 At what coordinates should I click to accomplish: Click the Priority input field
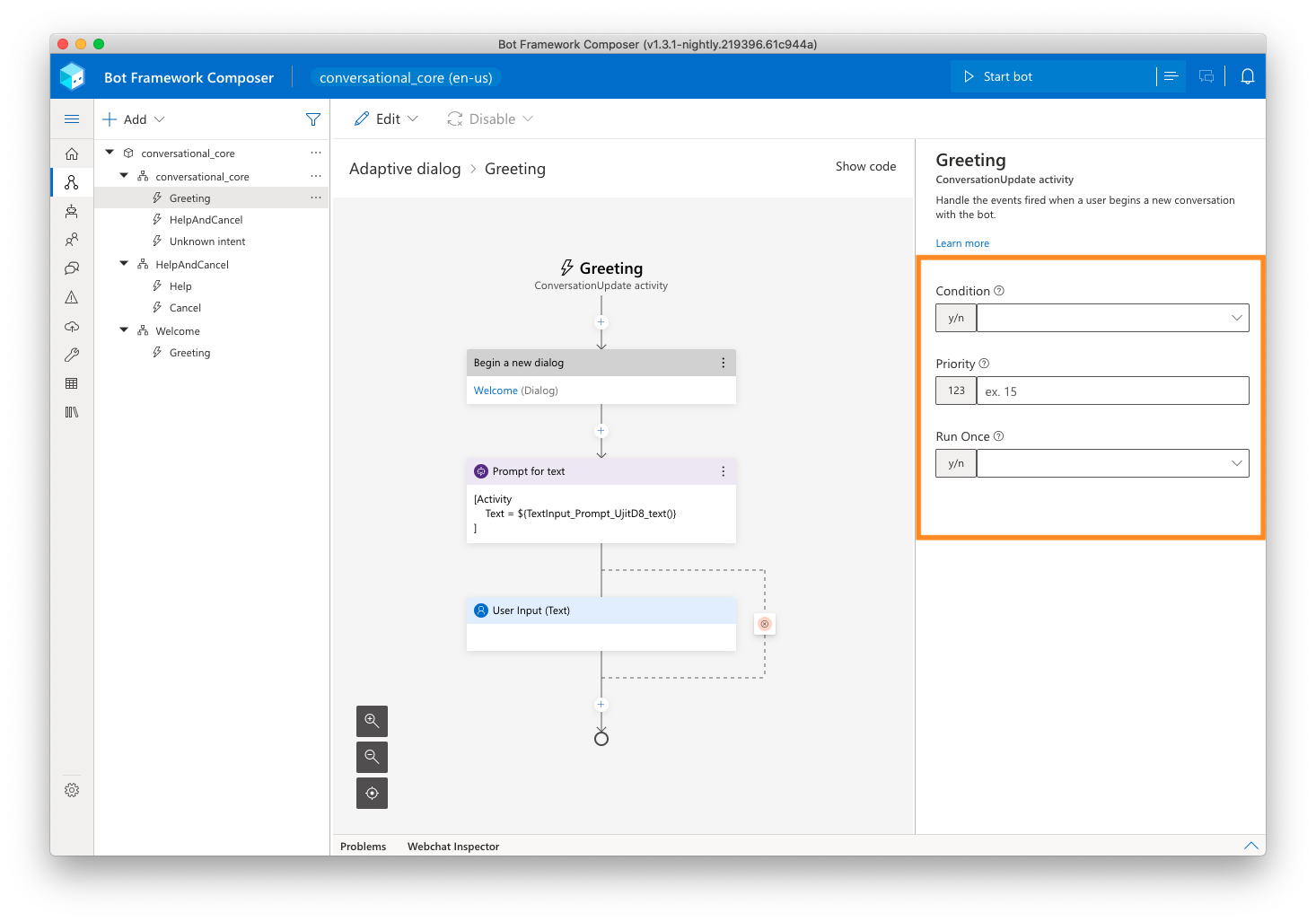1113,391
